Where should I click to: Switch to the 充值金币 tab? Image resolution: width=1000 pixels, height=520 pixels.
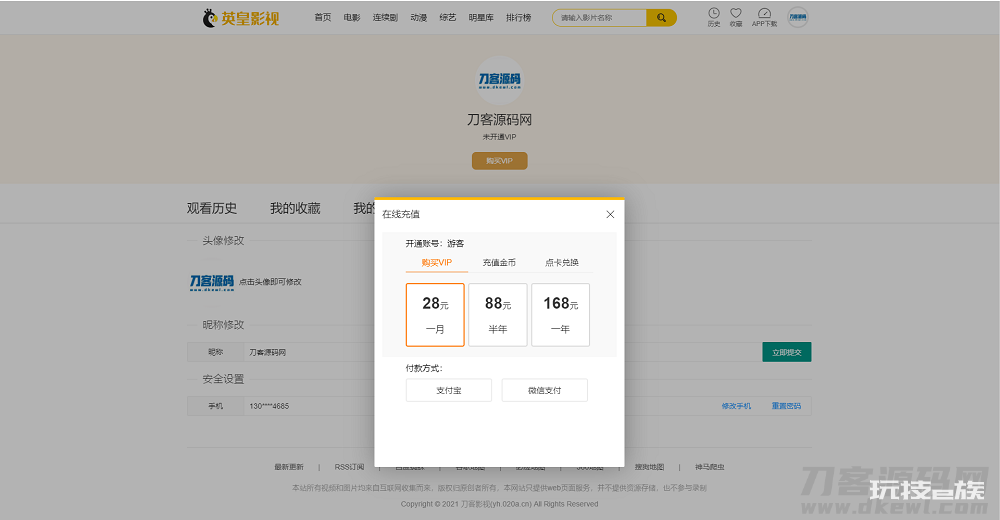point(499,263)
